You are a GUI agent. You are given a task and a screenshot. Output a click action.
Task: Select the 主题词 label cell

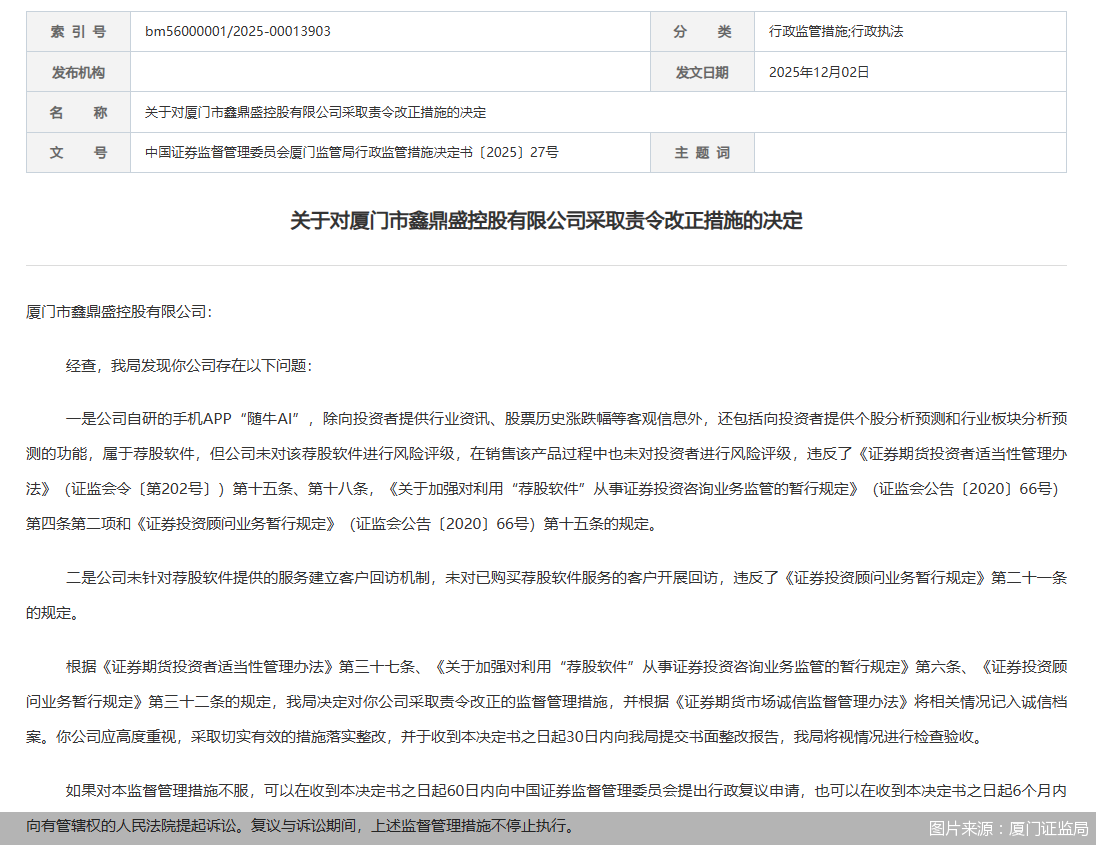[702, 152]
